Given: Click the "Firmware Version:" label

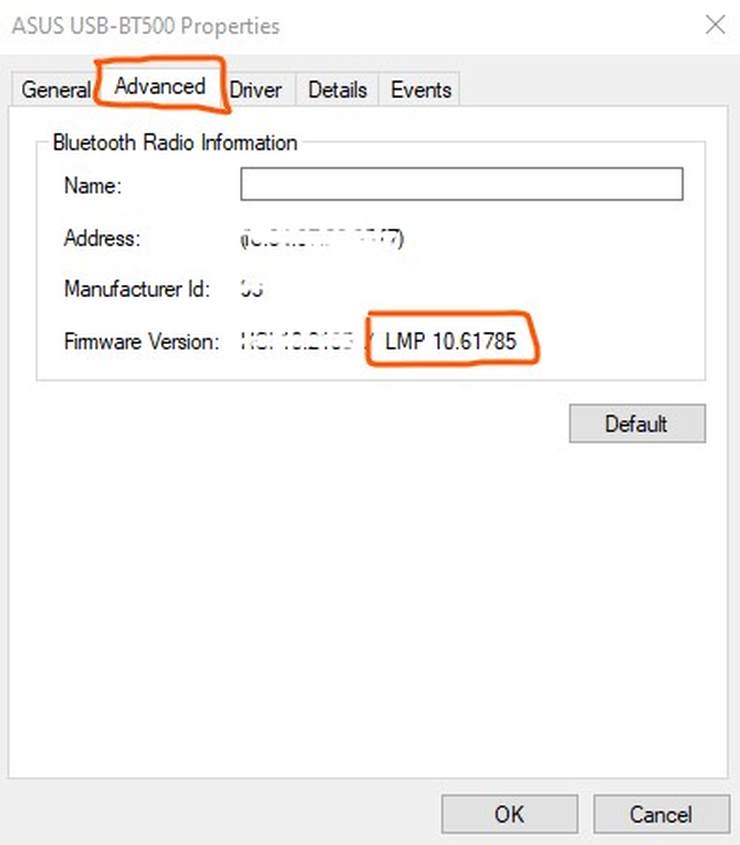Looking at the screenshot, I should pos(141,342).
